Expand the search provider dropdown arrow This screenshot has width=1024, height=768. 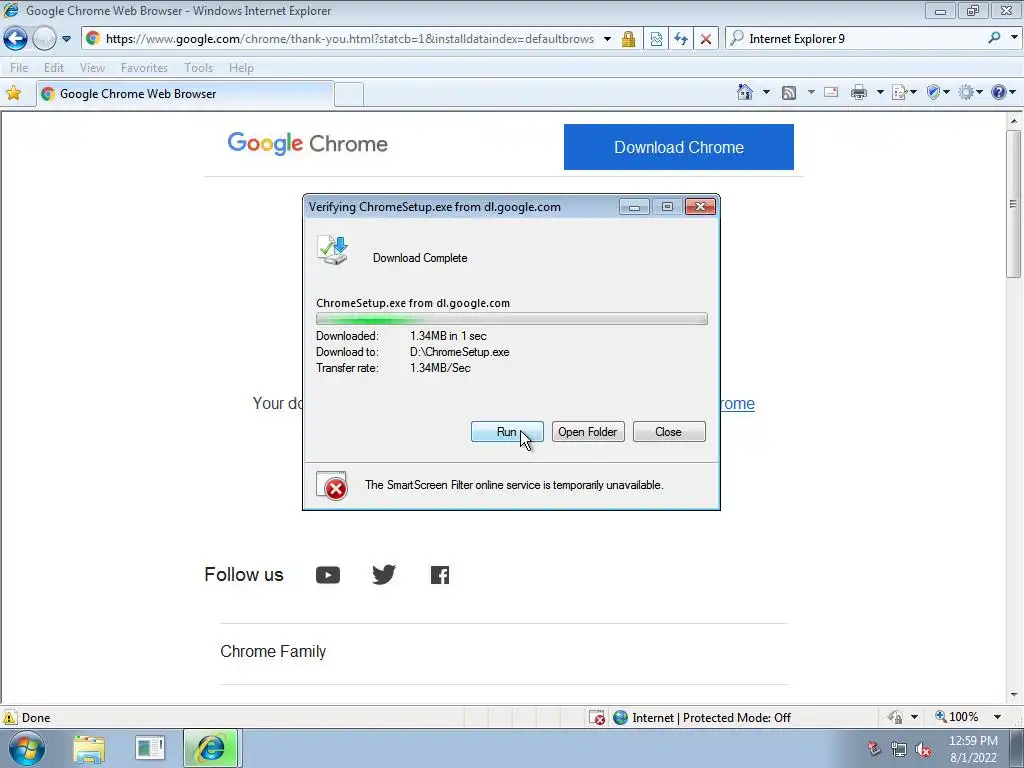(x=1014, y=38)
